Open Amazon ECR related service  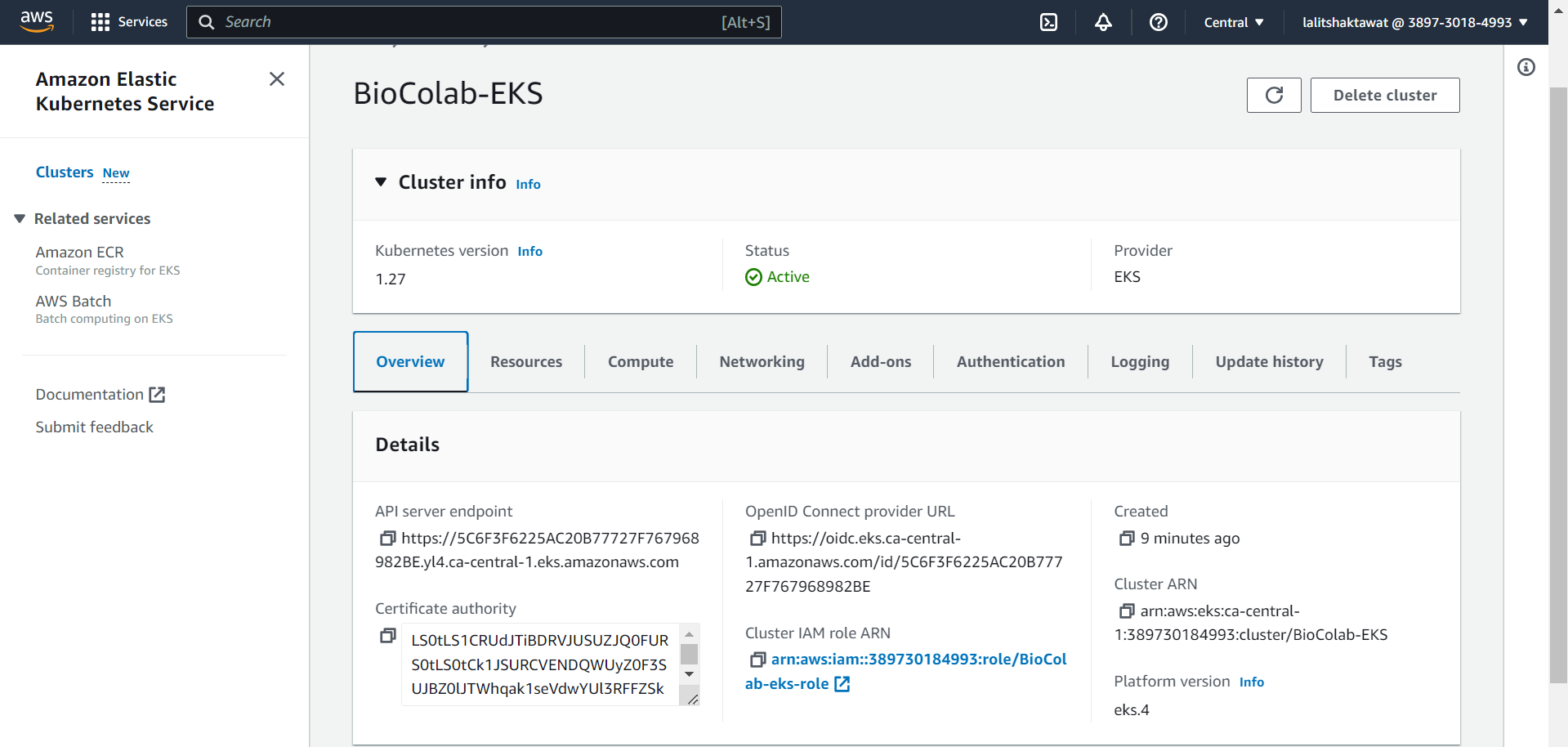[x=79, y=252]
